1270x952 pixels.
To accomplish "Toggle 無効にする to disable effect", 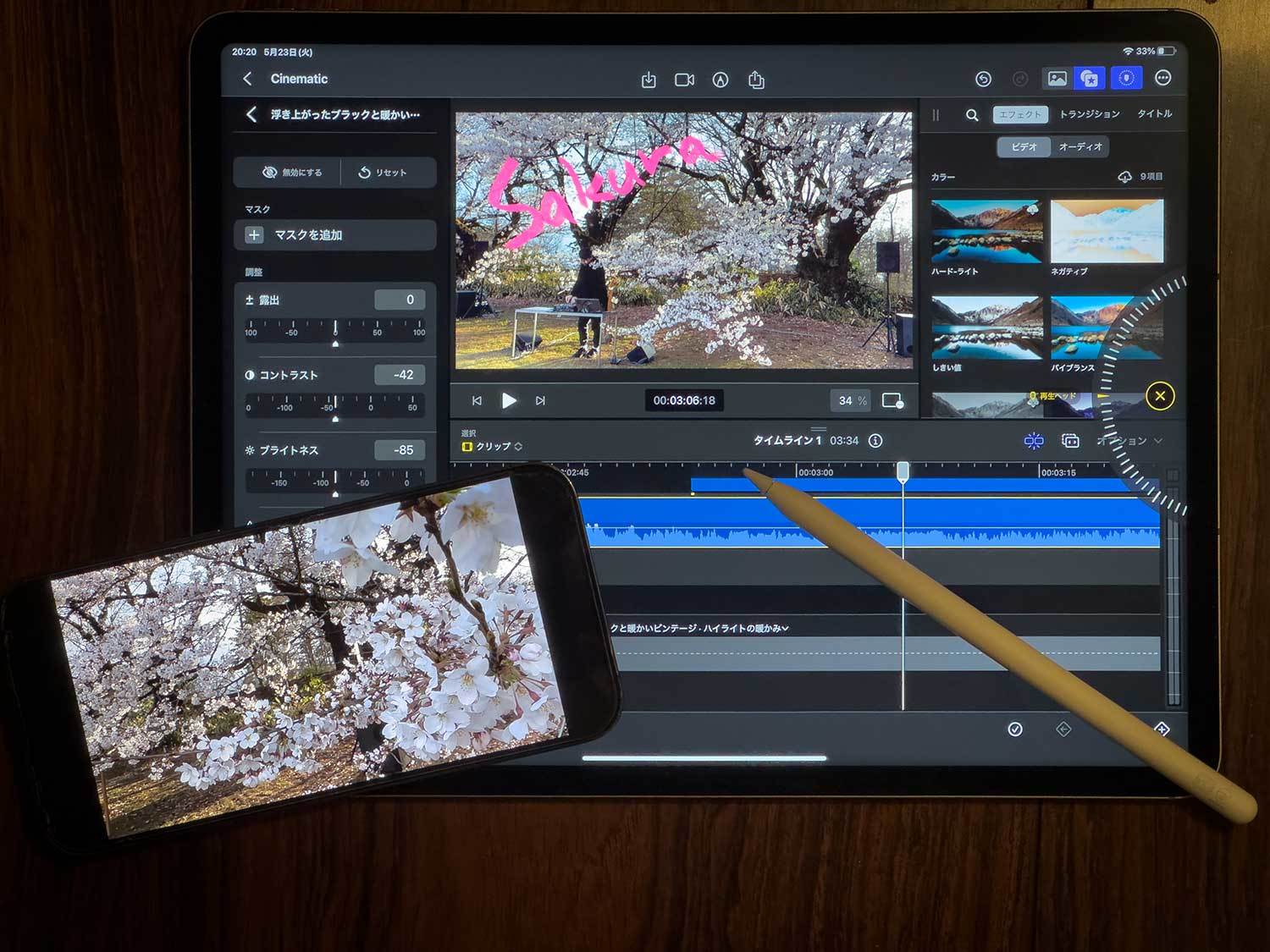I will point(290,172).
